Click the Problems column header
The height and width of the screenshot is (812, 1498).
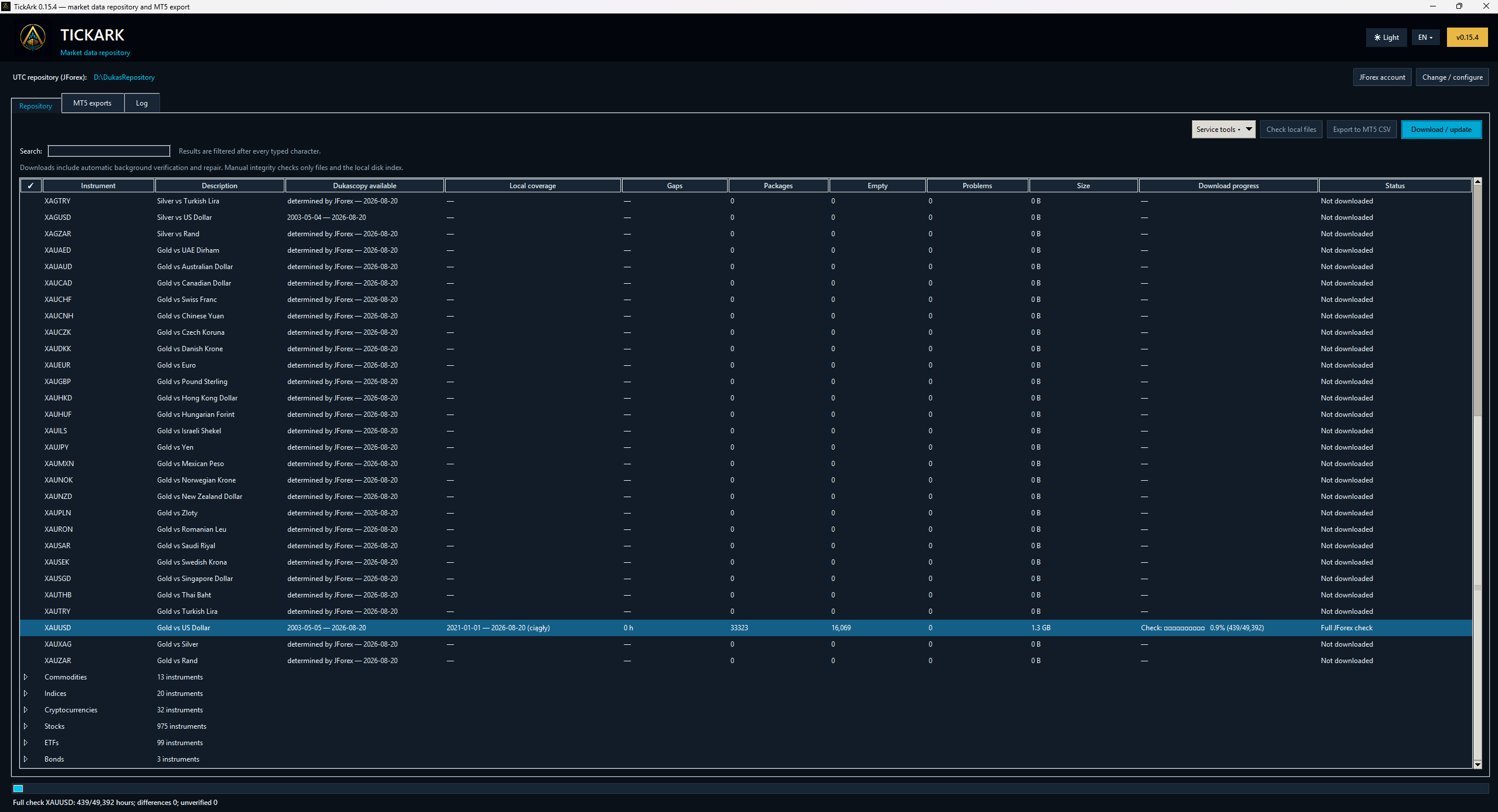point(977,186)
